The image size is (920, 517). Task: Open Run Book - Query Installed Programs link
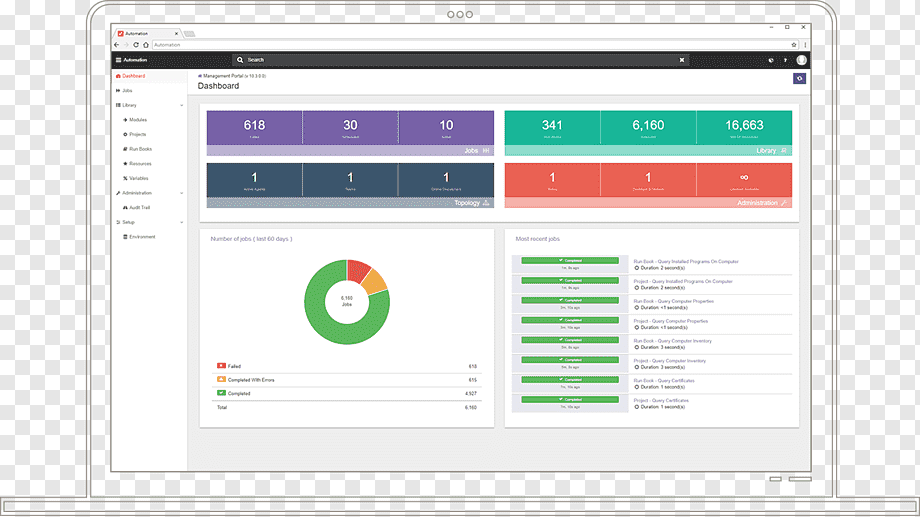coord(686,262)
